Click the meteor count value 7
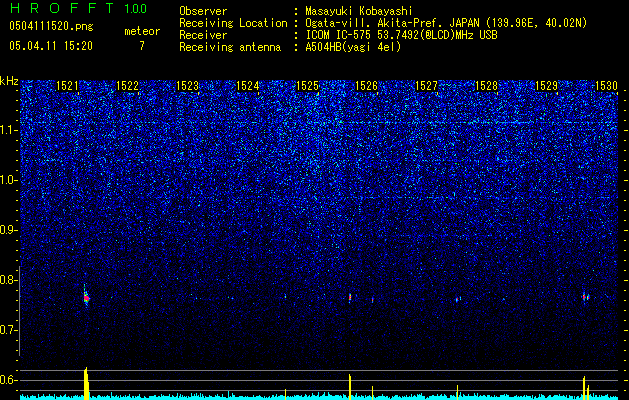This screenshot has height=400, width=629. tap(142, 46)
